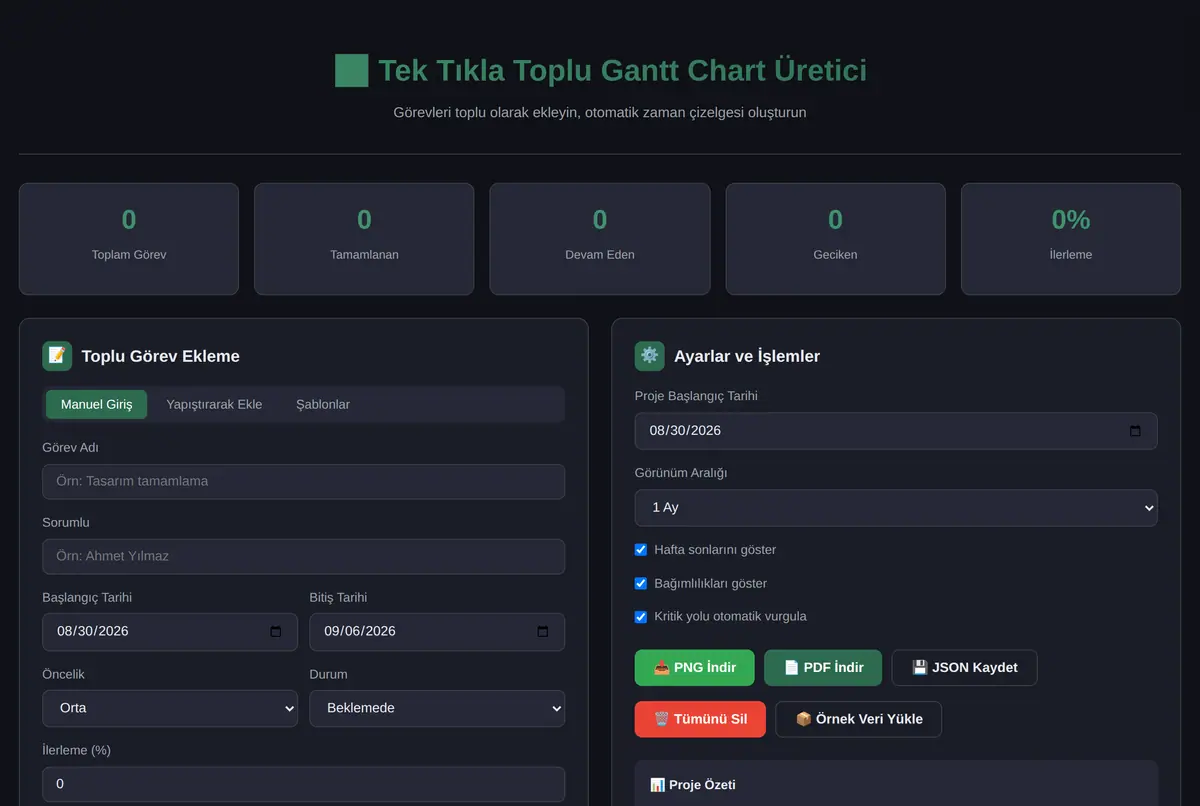
Task: Click the Başlangıç Tarihi date value 08/30/2026
Action: click(93, 632)
